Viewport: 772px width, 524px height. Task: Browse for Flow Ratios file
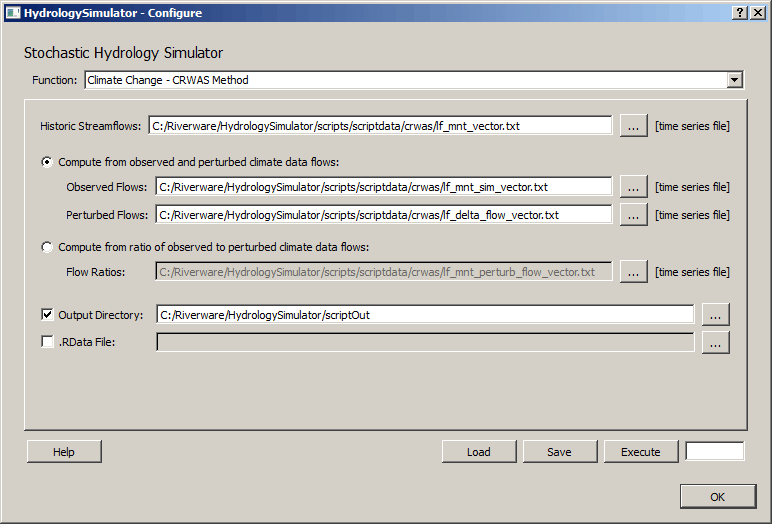click(x=634, y=272)
